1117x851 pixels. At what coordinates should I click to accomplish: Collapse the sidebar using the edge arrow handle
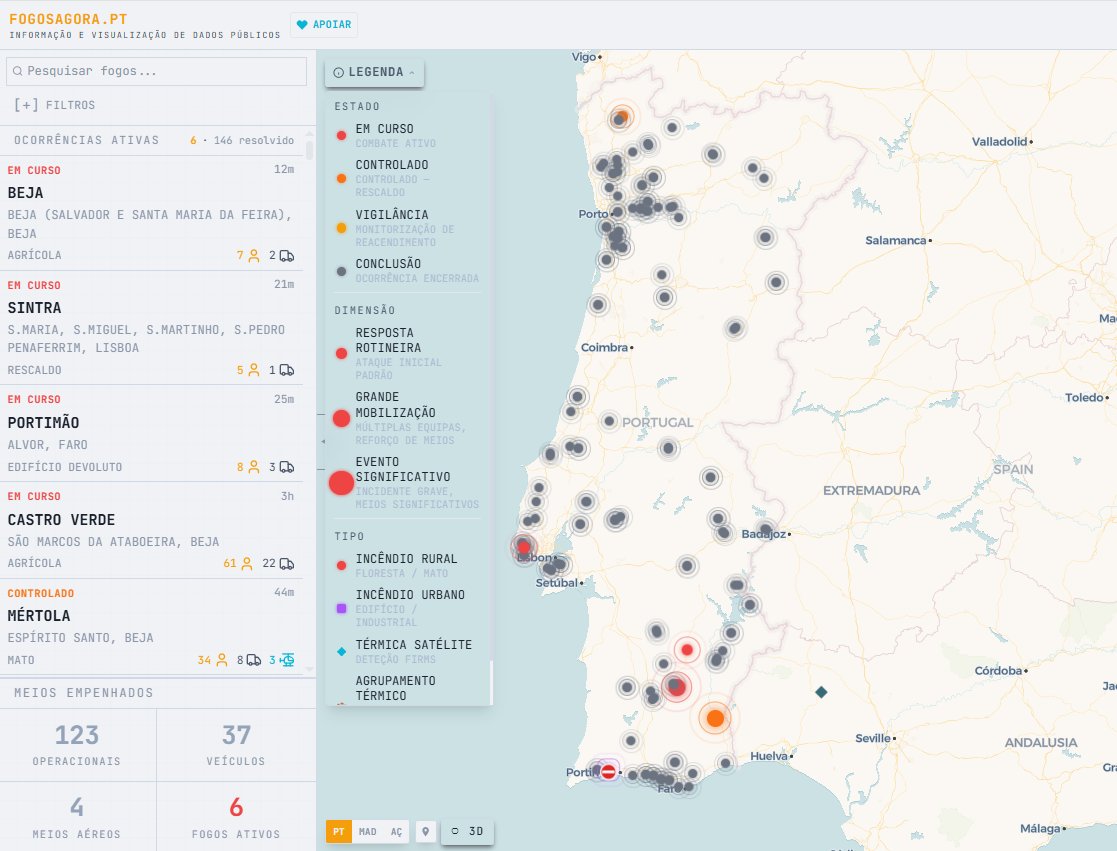click(323, 442)
